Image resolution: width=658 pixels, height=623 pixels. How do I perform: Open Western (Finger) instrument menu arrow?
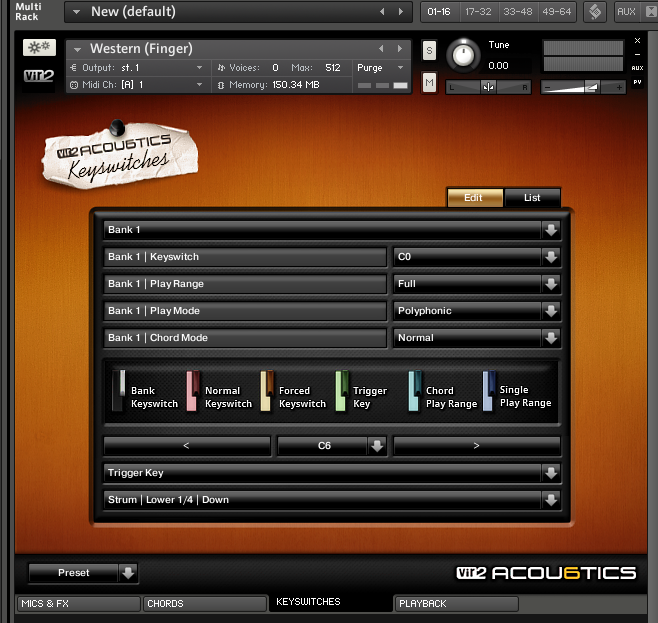coord(77,50)
